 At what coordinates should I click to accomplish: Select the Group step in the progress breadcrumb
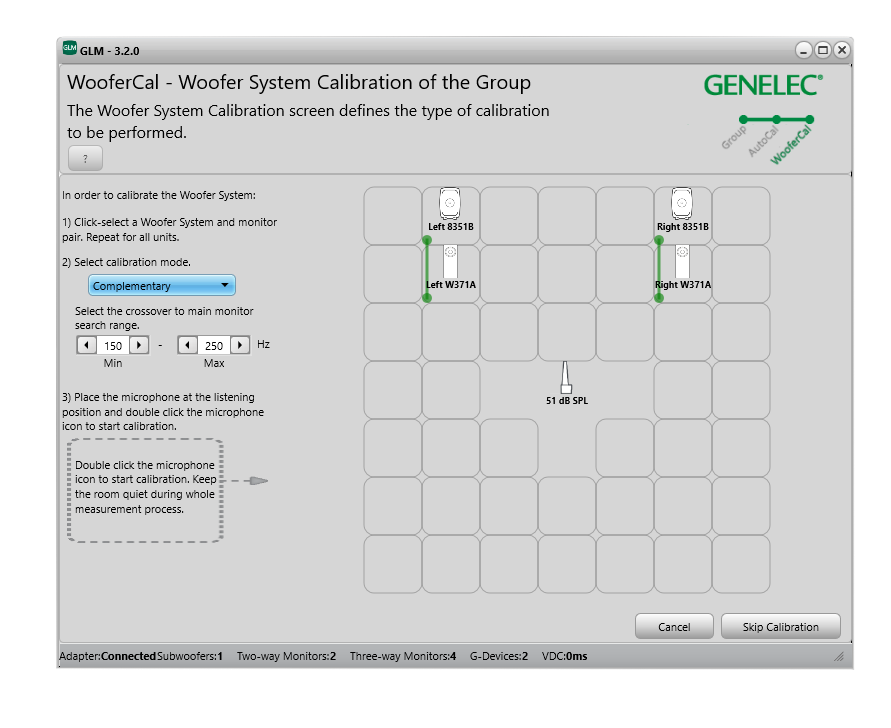click(x=740, y=127)
